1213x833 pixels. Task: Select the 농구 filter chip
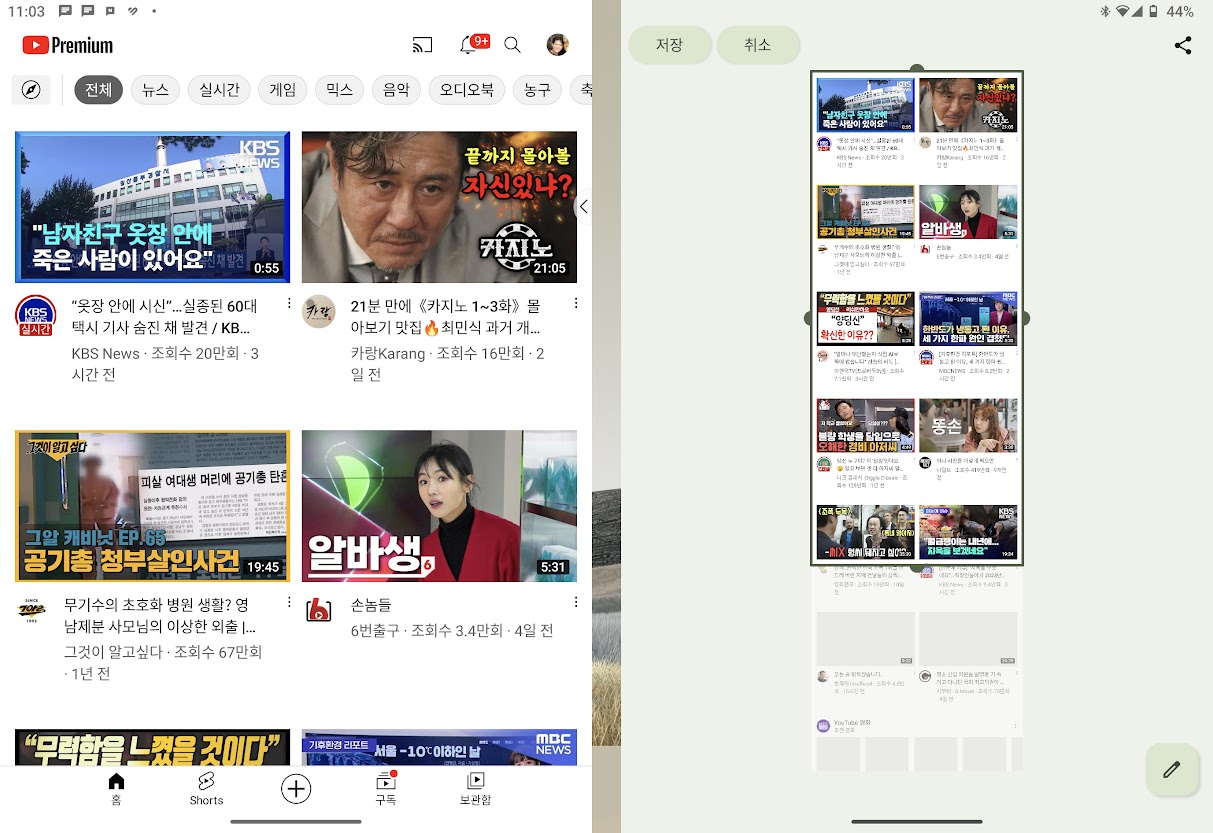[x=537, y=90]
